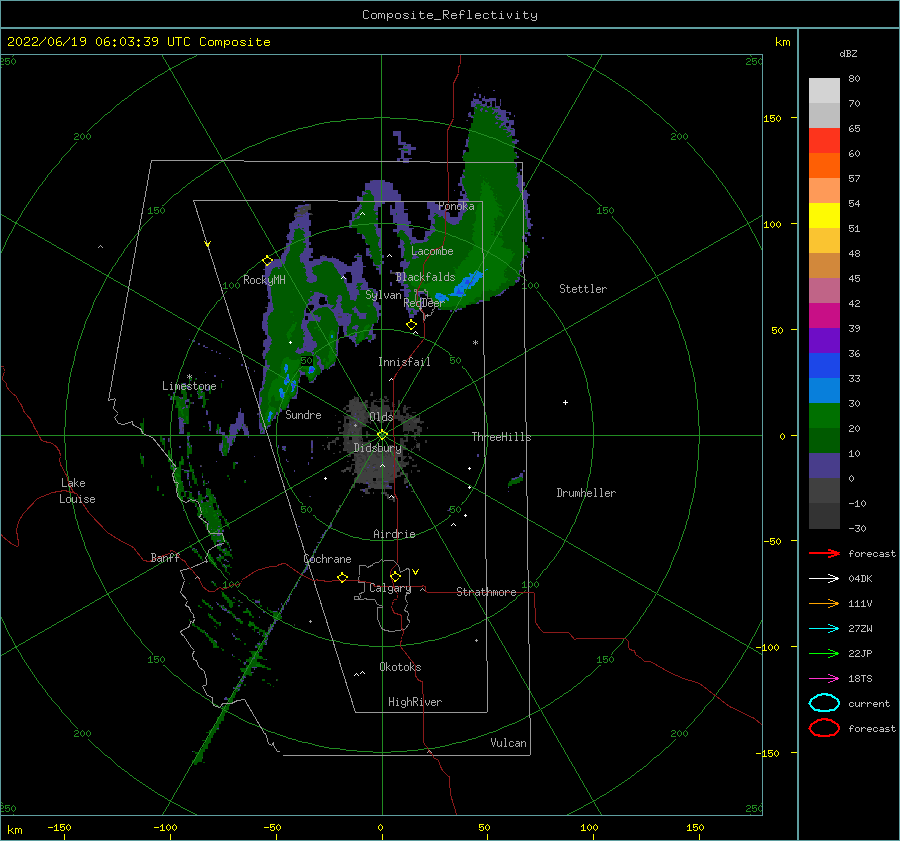Click the Lacombe city label
Screen dimensions: 900x841
click(x=432, y=251)
